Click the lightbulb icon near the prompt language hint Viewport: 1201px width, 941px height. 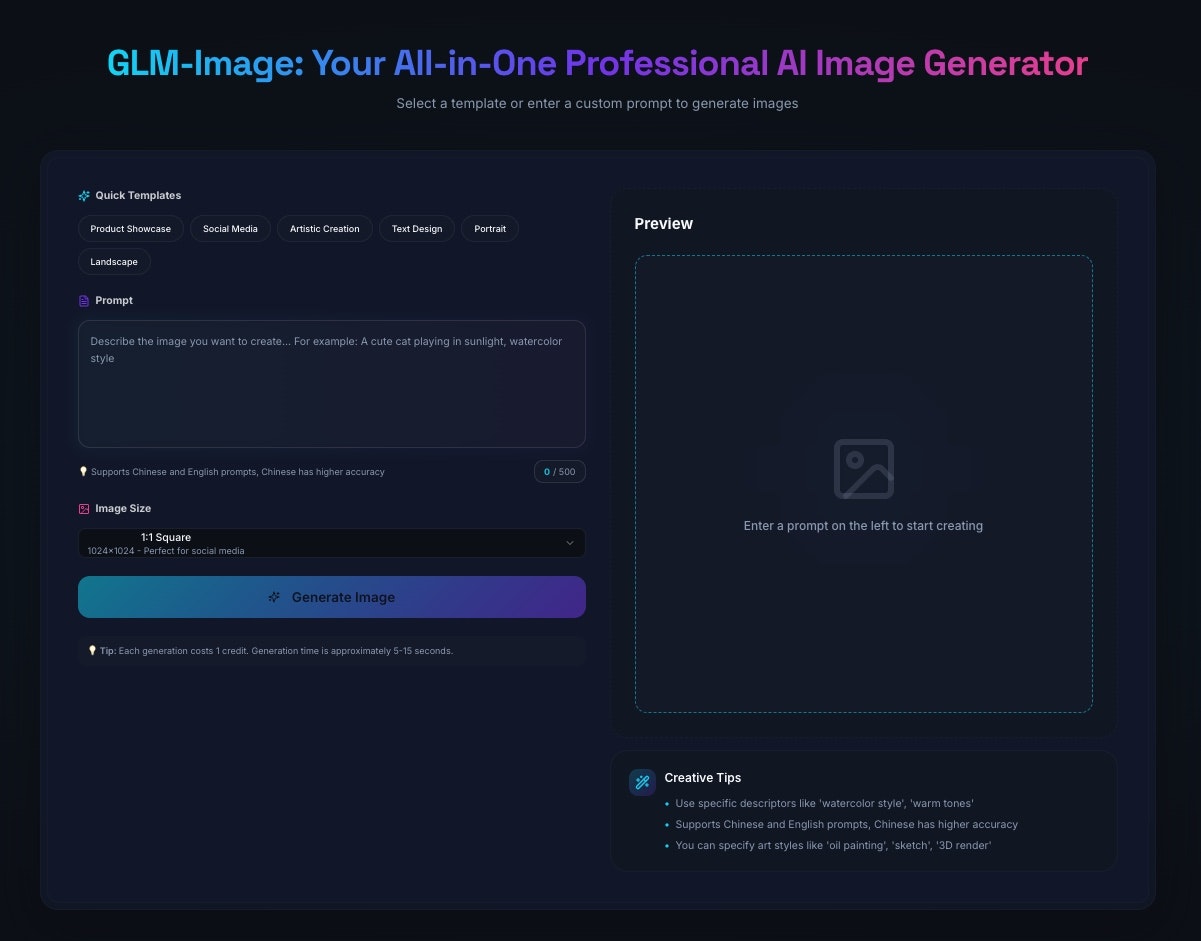point(83,471)
